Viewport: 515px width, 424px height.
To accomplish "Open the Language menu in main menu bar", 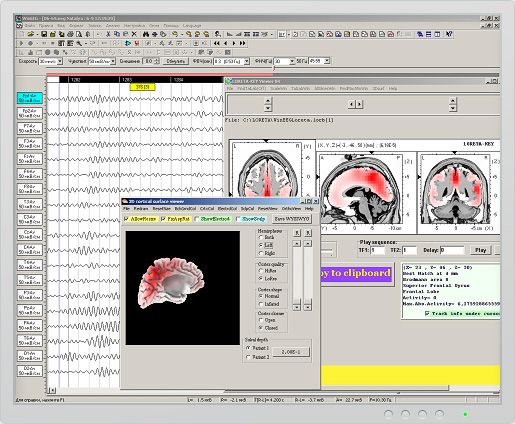I will [x=192, y=25].
